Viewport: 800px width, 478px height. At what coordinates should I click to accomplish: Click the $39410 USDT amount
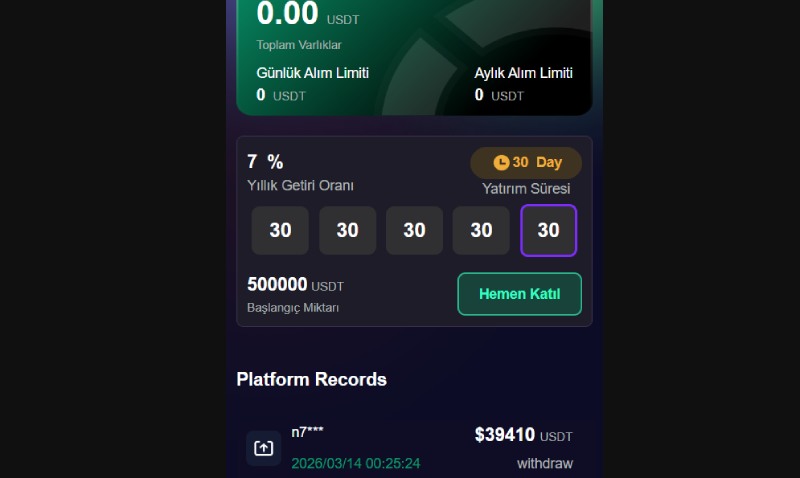[523, 435]
